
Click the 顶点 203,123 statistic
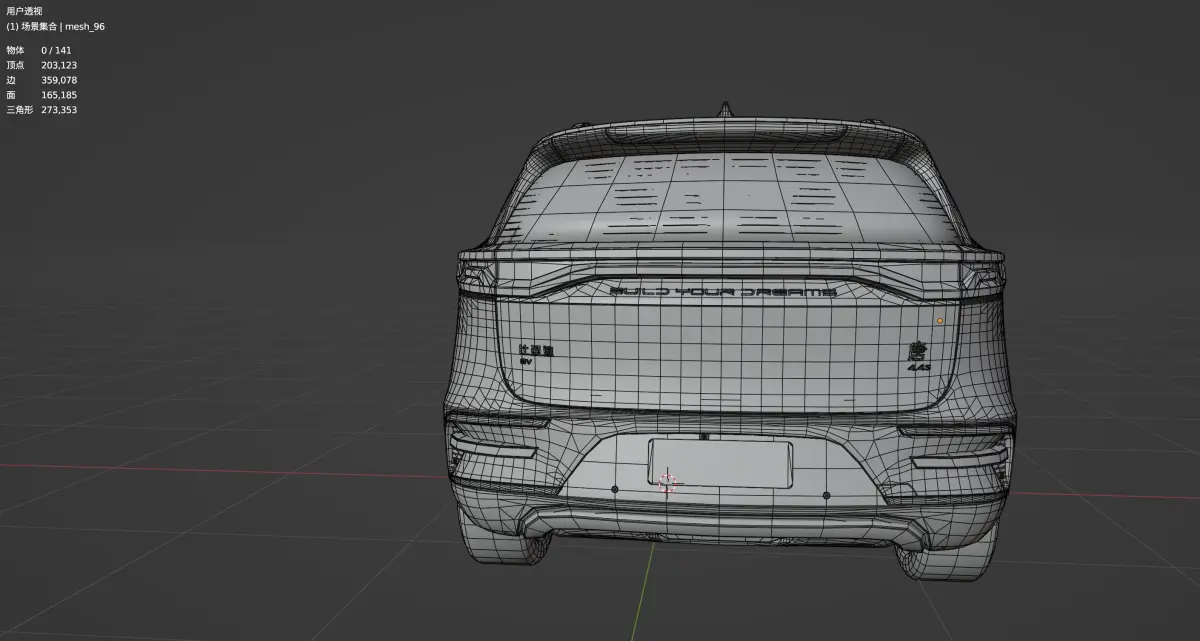pyautogui.click(x=42, y=65)
